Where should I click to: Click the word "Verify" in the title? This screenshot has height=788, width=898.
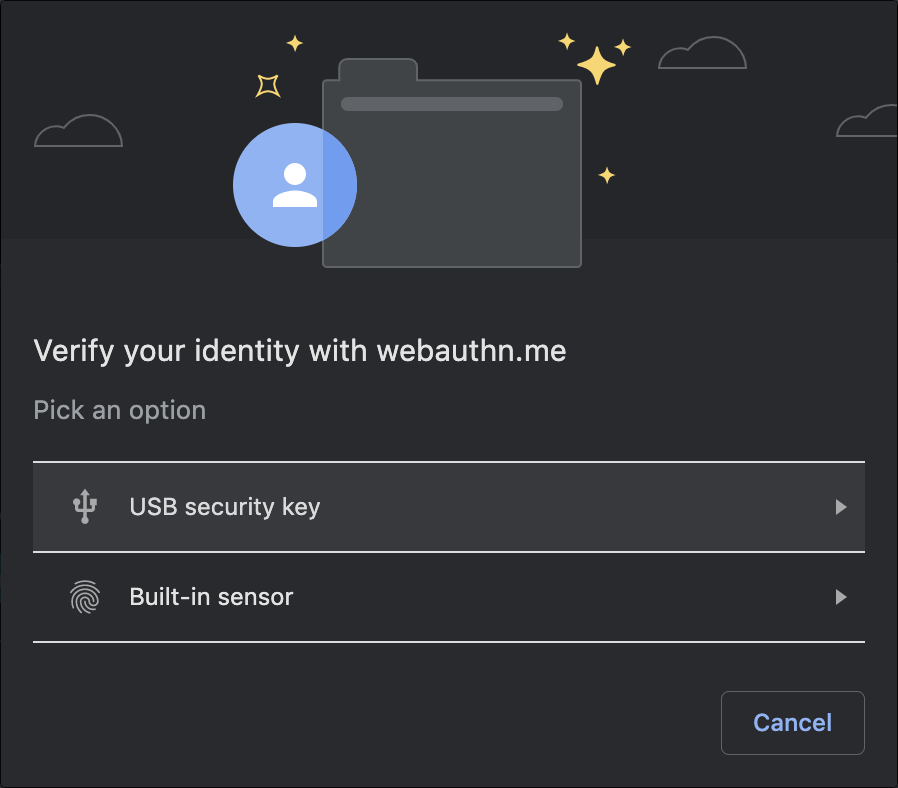pos(67,351)
